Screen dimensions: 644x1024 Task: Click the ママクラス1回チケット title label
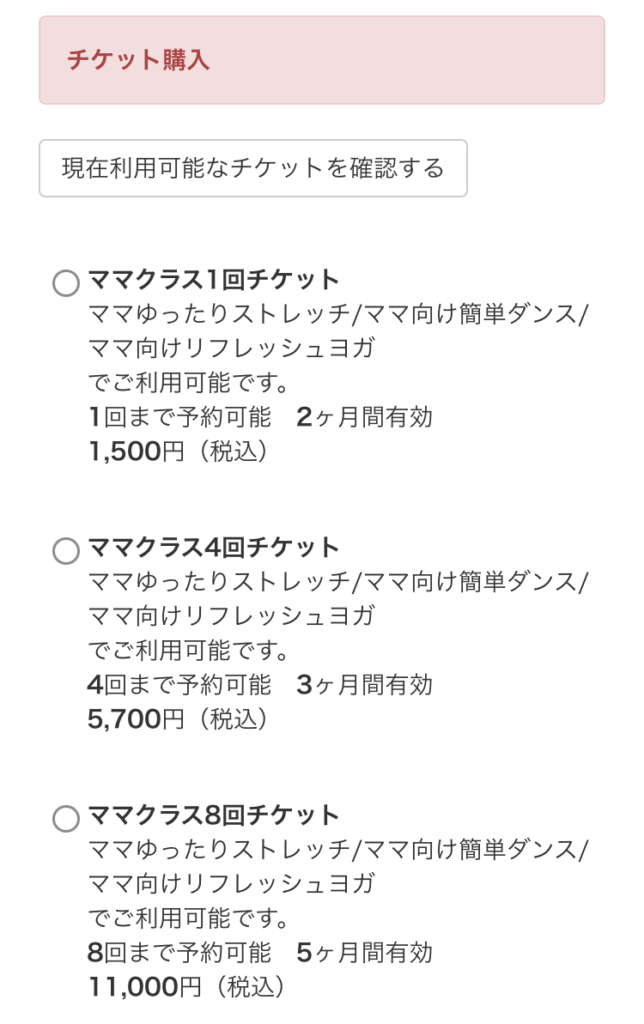pyautogui.click(x=214, y=279)
